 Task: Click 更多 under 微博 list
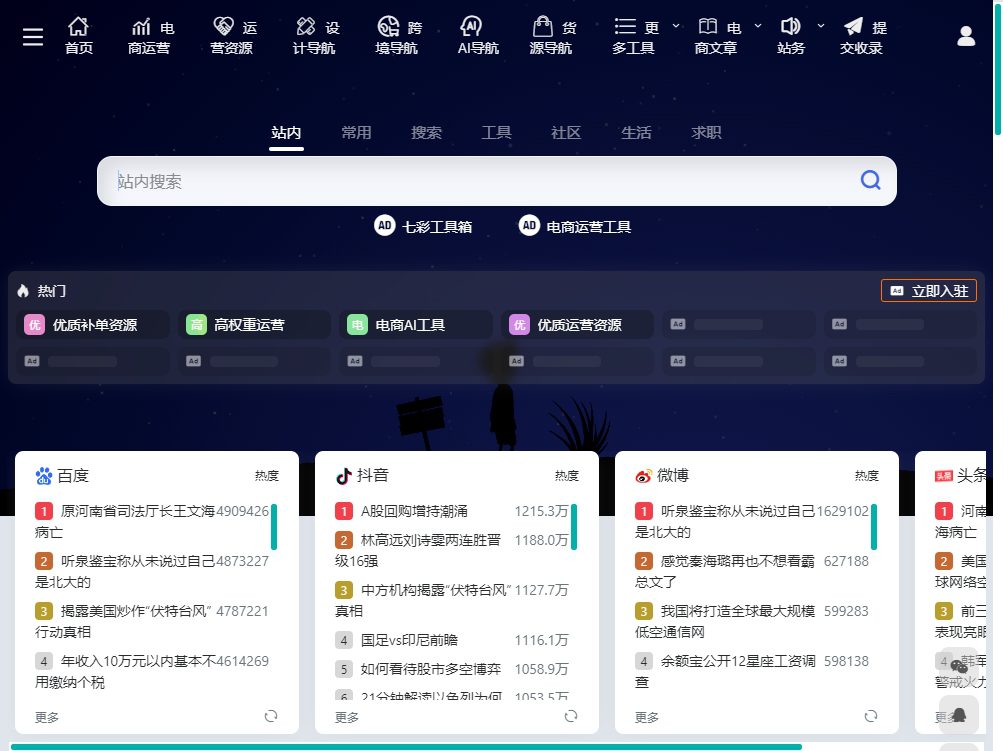click(x=647, y=717)
